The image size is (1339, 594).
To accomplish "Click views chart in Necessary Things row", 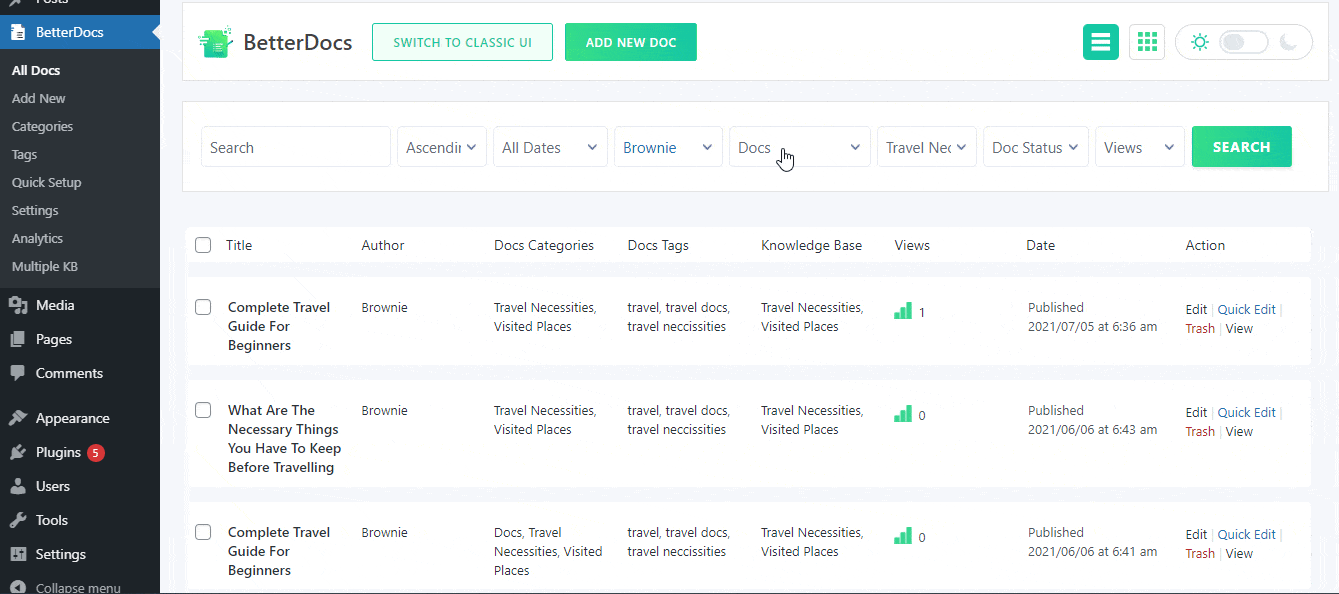I will 903,414.
